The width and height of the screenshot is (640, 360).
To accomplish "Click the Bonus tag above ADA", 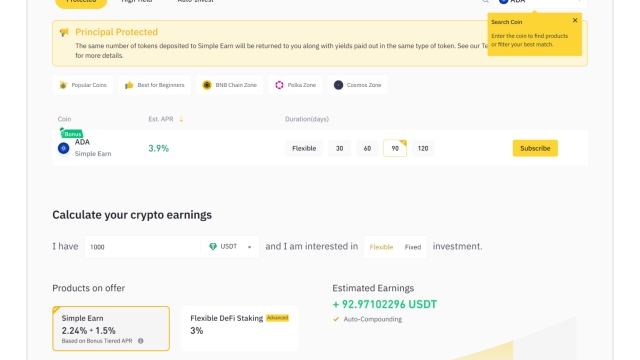I will pos(72,133).
